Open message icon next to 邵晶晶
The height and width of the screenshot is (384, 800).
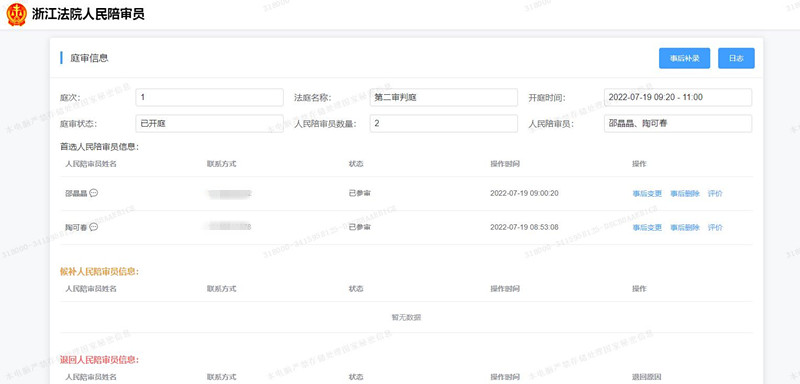click(94, 193)
